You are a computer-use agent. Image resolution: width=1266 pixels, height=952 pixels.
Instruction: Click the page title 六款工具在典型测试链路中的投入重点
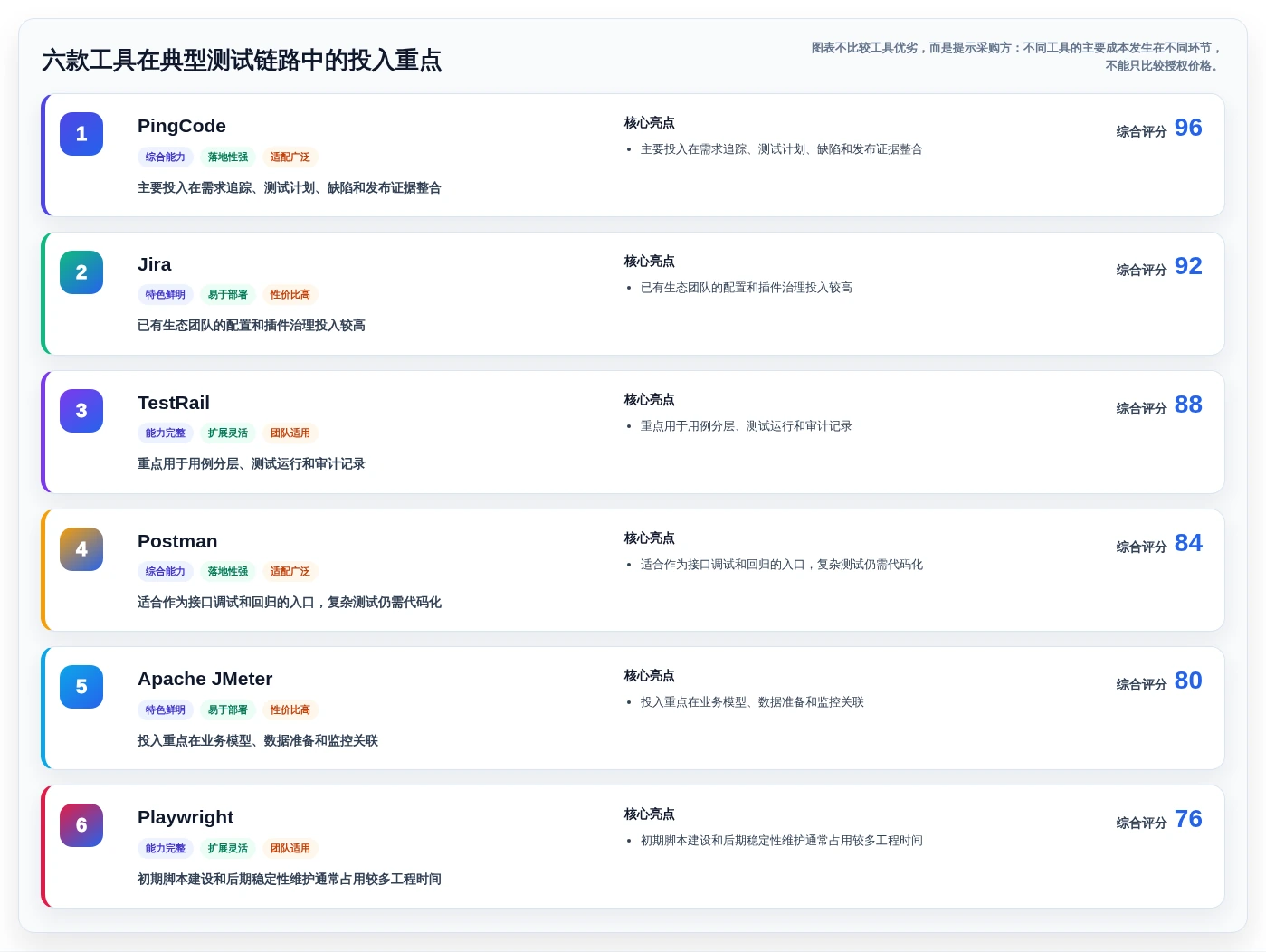[x=242, y=61]
